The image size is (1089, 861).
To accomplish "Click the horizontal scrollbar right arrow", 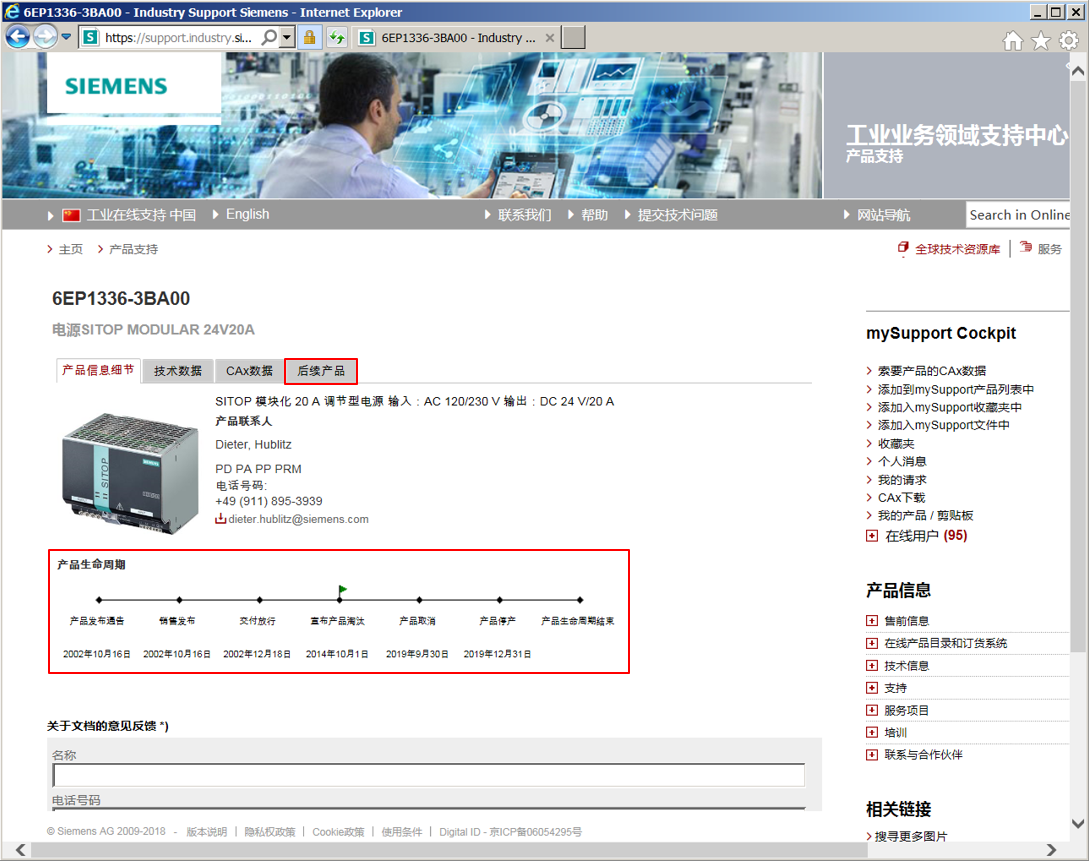I will click(1051, 850).
